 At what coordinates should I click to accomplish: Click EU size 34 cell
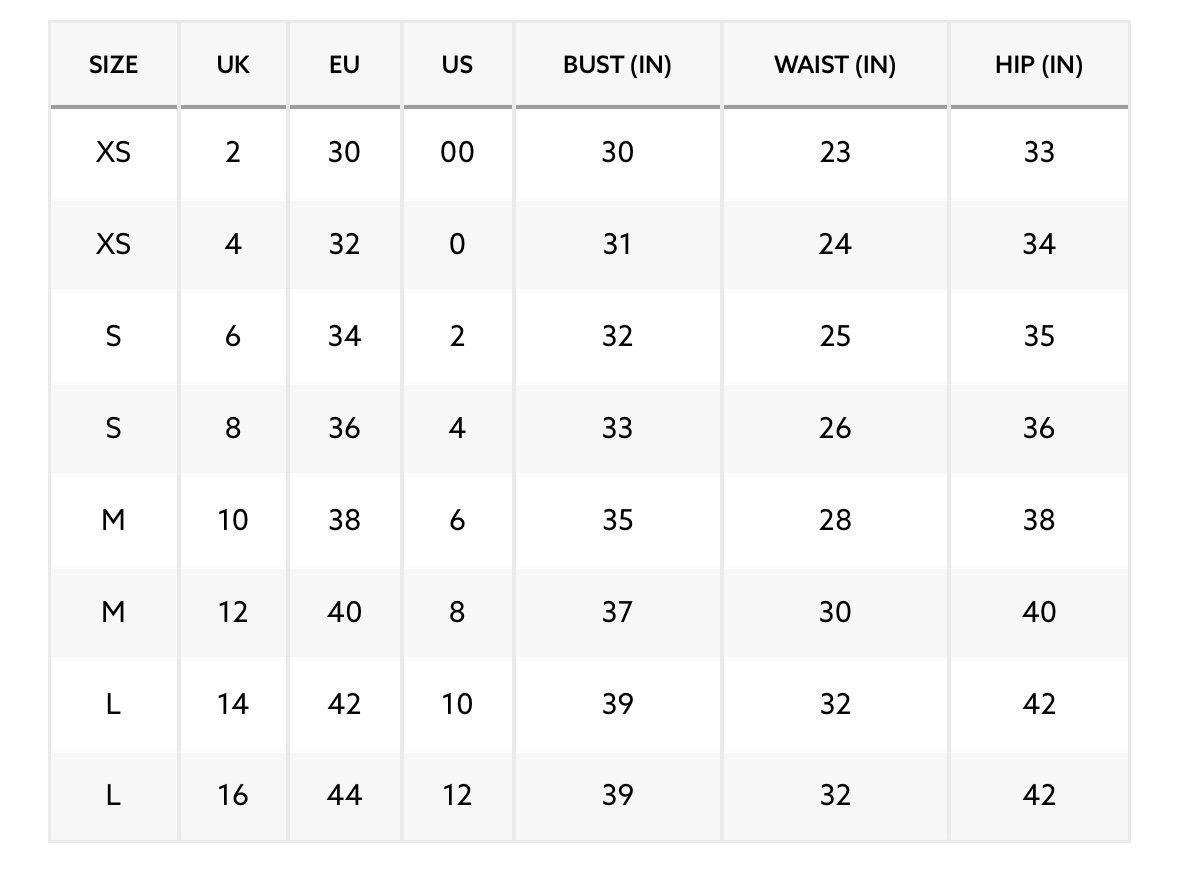click(344, 336)
